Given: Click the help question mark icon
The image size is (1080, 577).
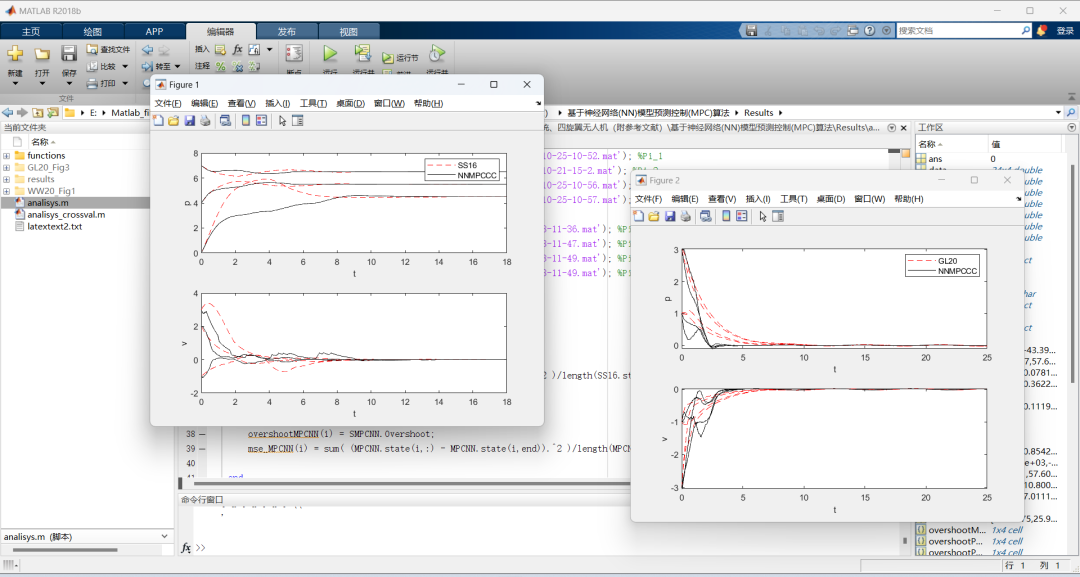Looking at the screenshot, I should (870, 30).
